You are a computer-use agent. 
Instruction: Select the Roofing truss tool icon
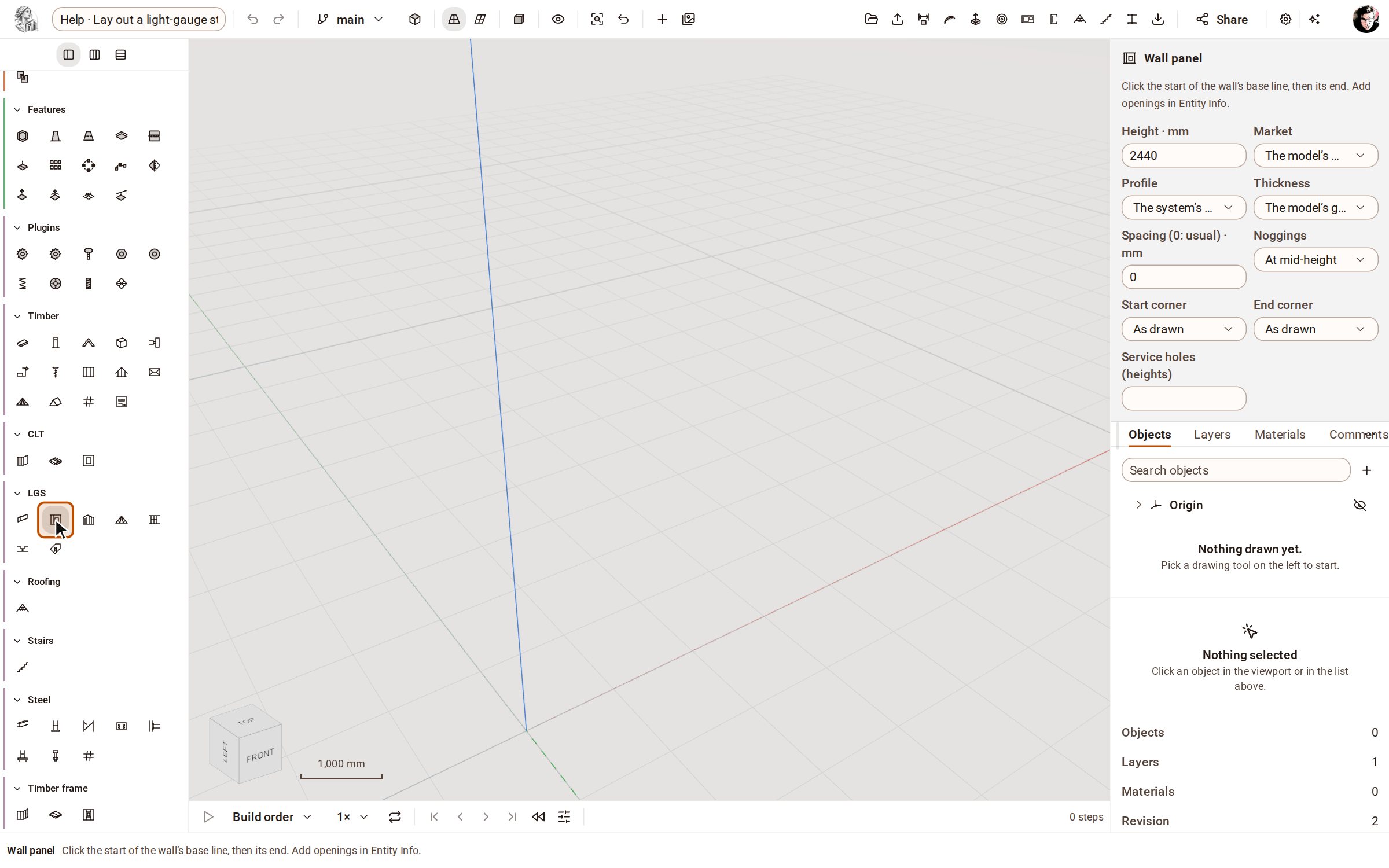(23, 608)
